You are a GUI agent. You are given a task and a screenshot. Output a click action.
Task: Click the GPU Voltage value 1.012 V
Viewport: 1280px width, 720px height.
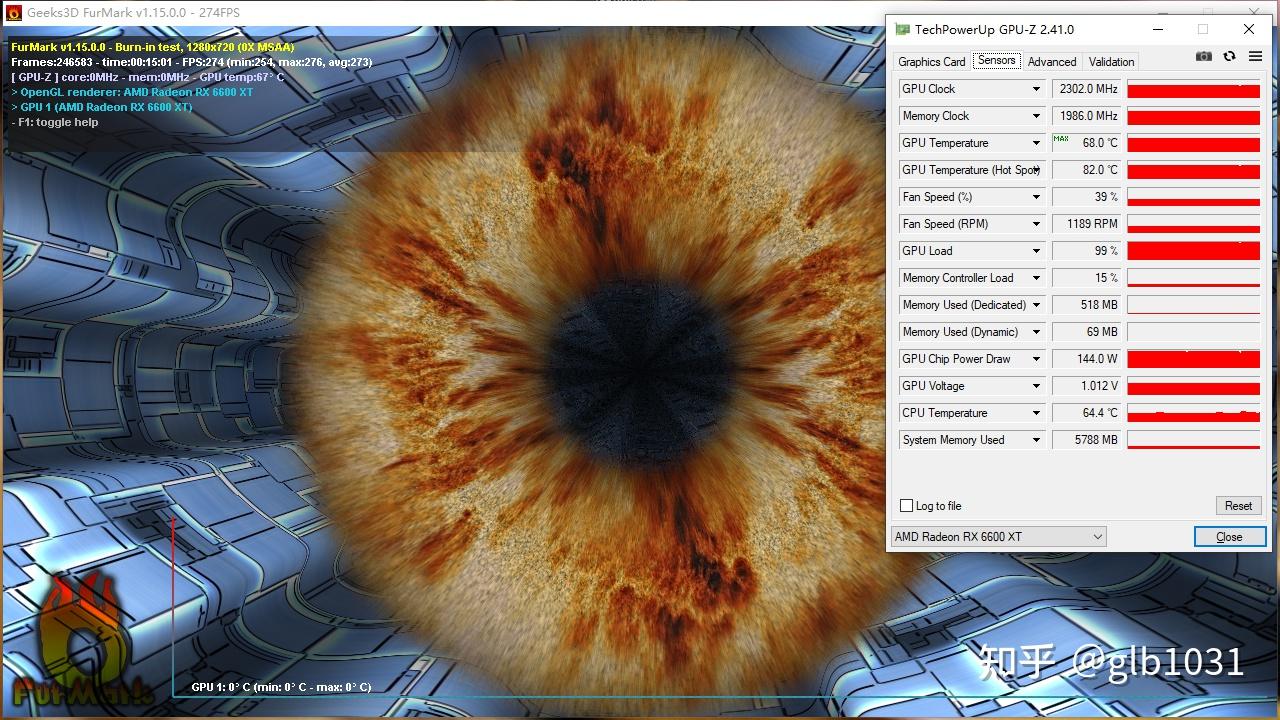(1086, 386)
